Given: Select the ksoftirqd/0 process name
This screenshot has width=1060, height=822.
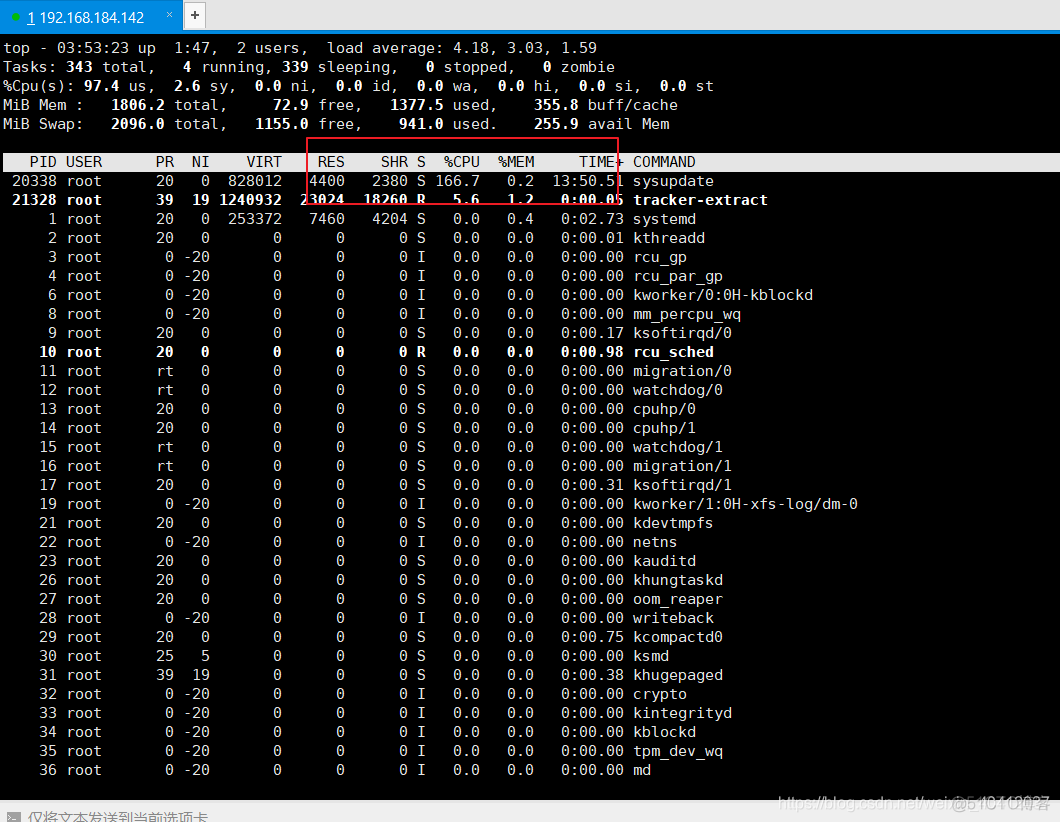Looking at the screenshot, I should 682,333.
